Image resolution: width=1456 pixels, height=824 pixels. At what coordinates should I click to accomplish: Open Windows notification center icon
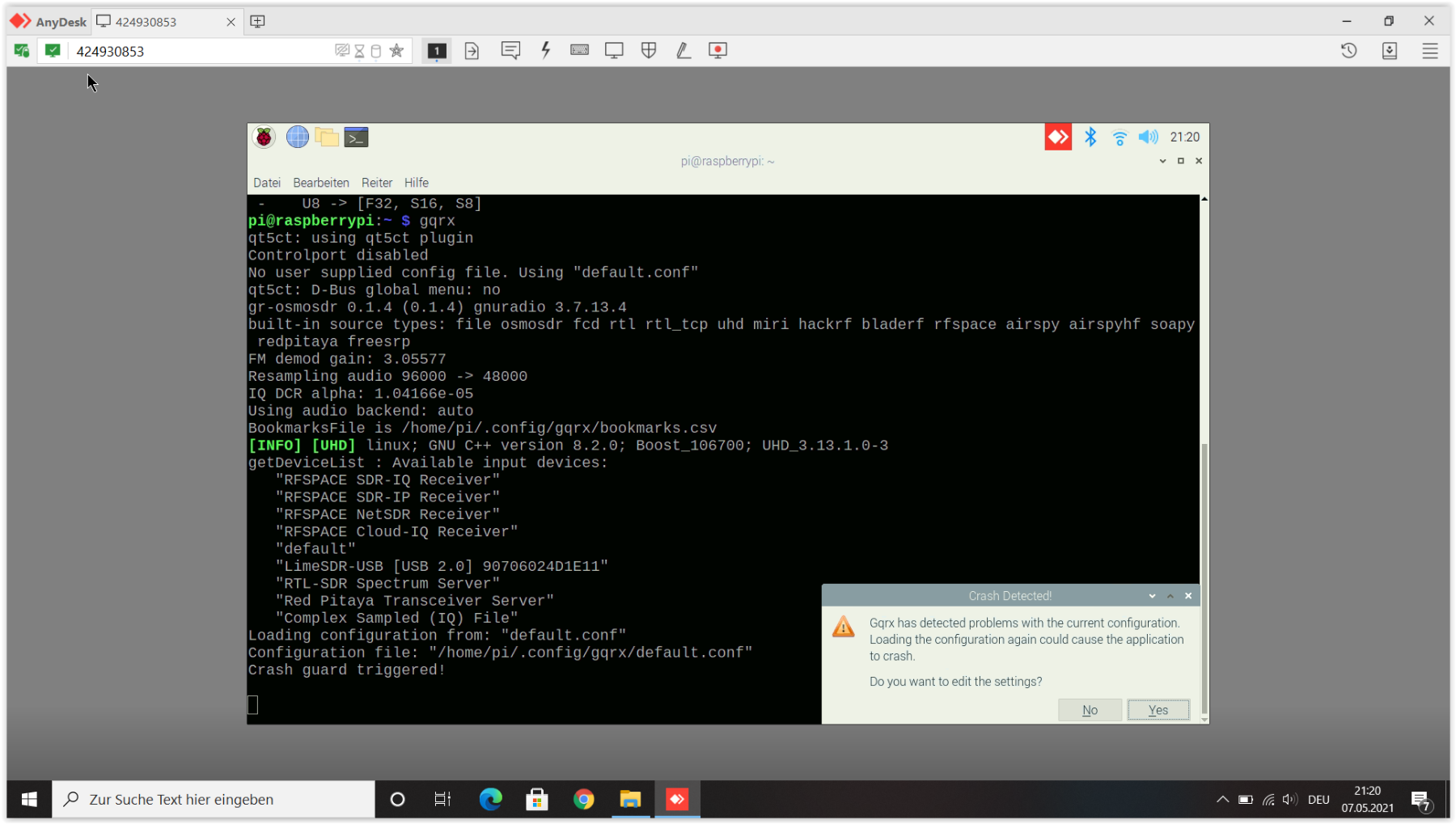1421,801
